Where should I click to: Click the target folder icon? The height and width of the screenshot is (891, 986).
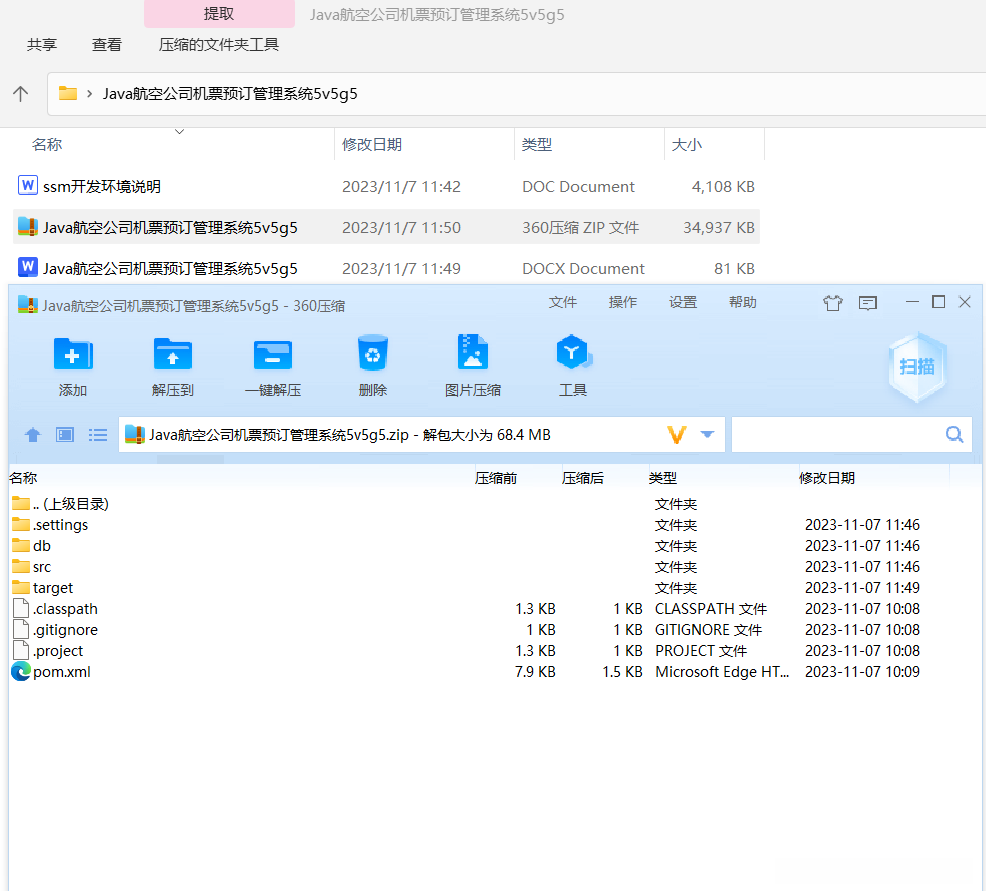click(21, 587)
